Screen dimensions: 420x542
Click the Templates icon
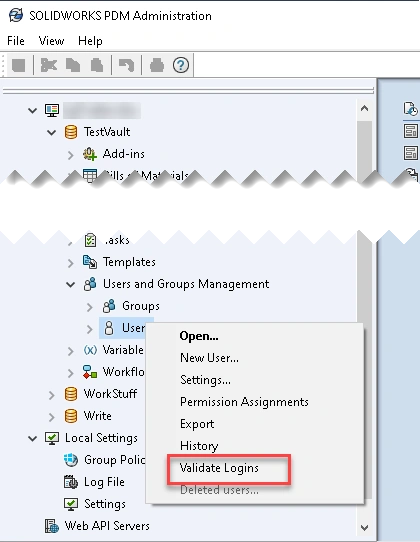[90, 262]
